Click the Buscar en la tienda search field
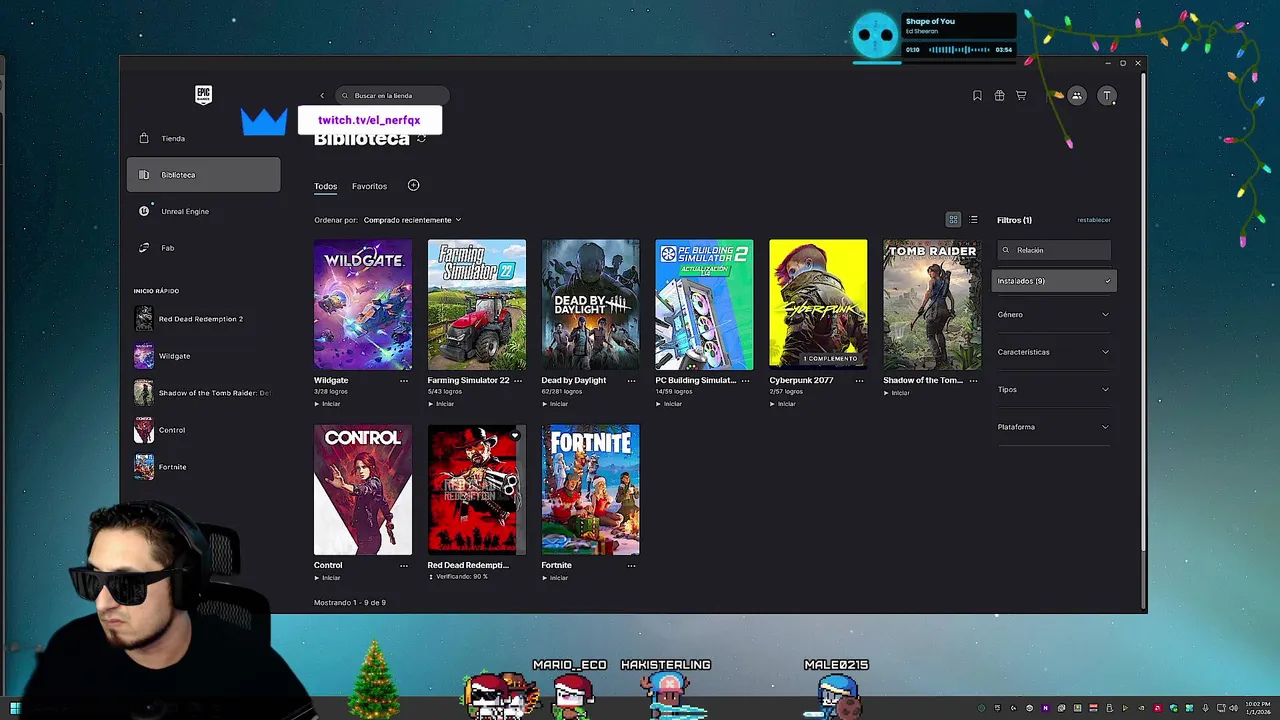 [392, 96]
